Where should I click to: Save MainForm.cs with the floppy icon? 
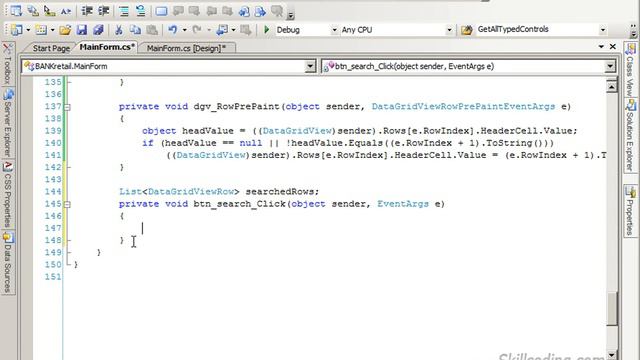pyautogui.click(x=82, y=30)
